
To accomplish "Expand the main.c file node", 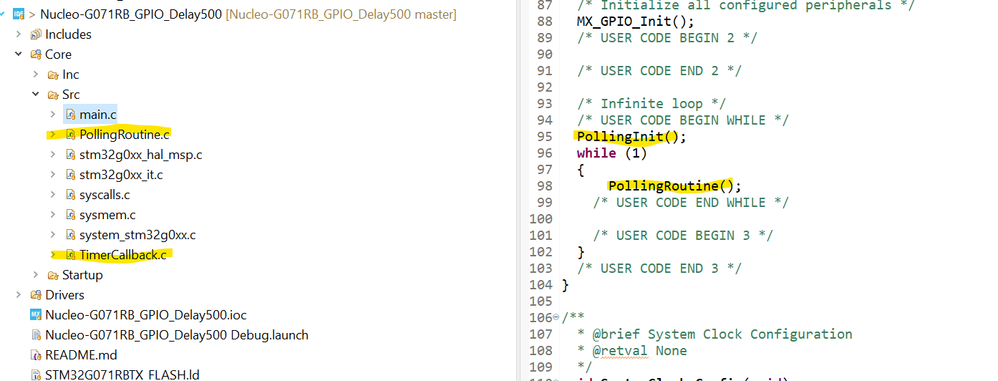I will [x=53, y=114].
